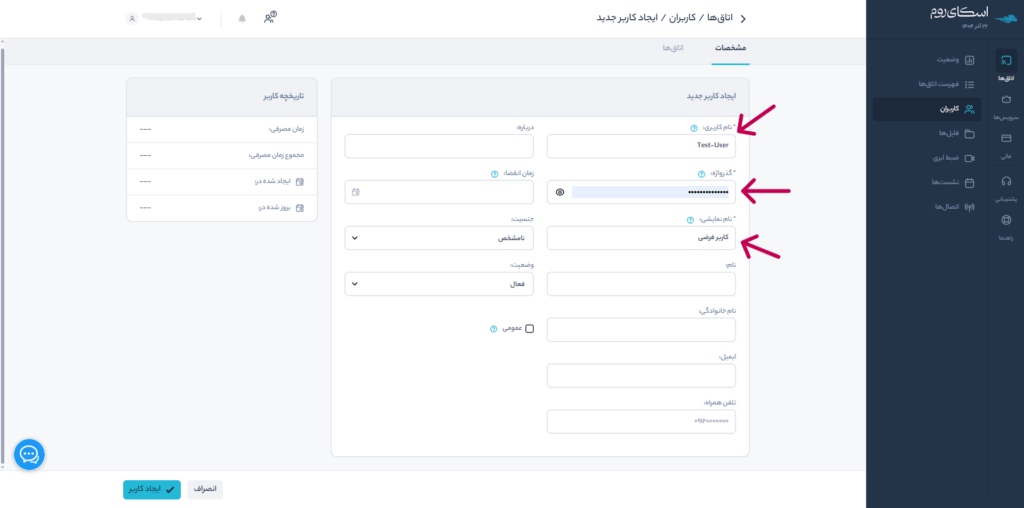This screenshot has height=508, width=1024.
Task: Open the help (راهنما) lifebuoy icon
Action: pyautogui.click(x=1006, y=221)
